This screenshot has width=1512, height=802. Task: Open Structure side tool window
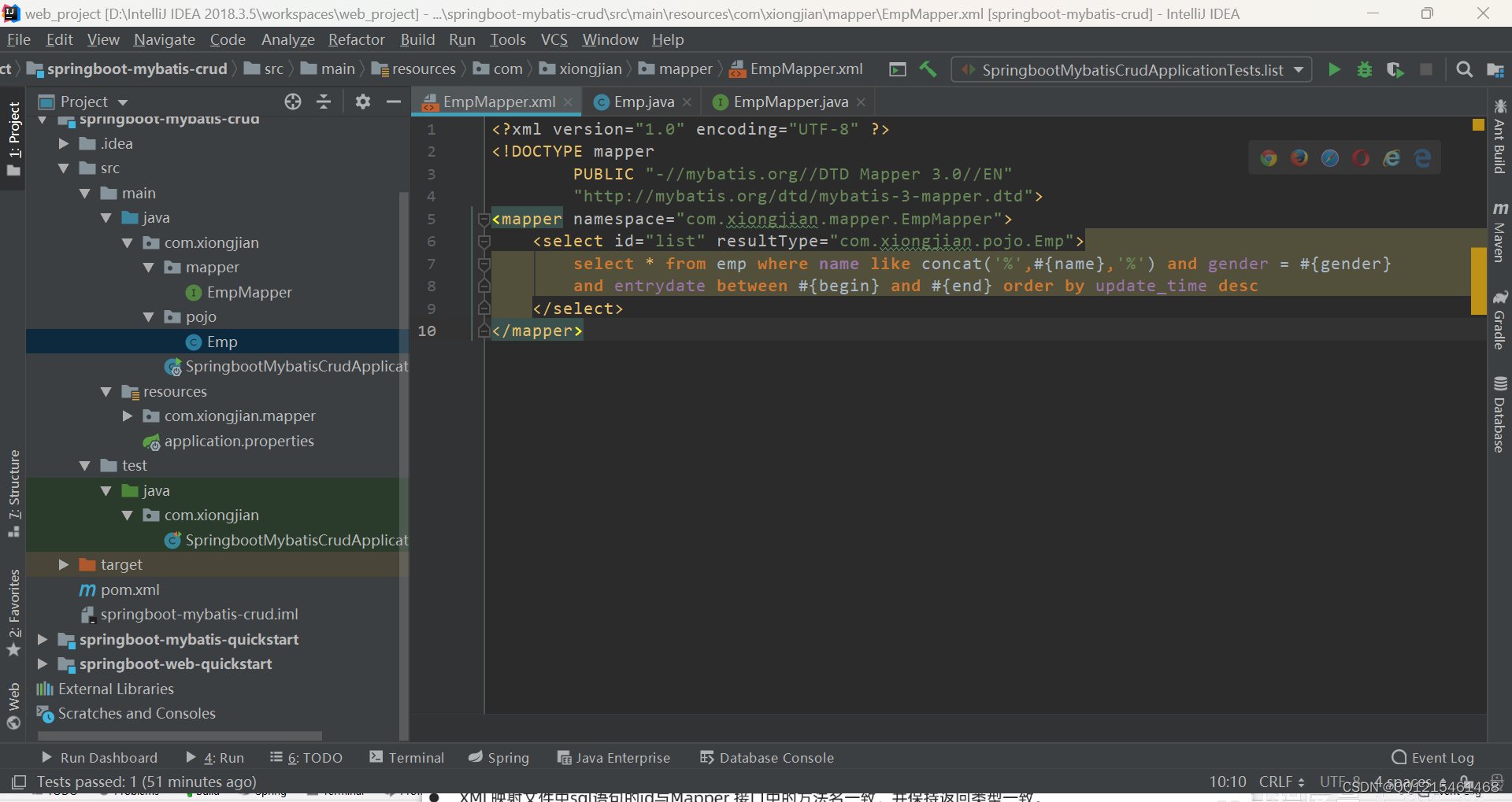[13, 493]
